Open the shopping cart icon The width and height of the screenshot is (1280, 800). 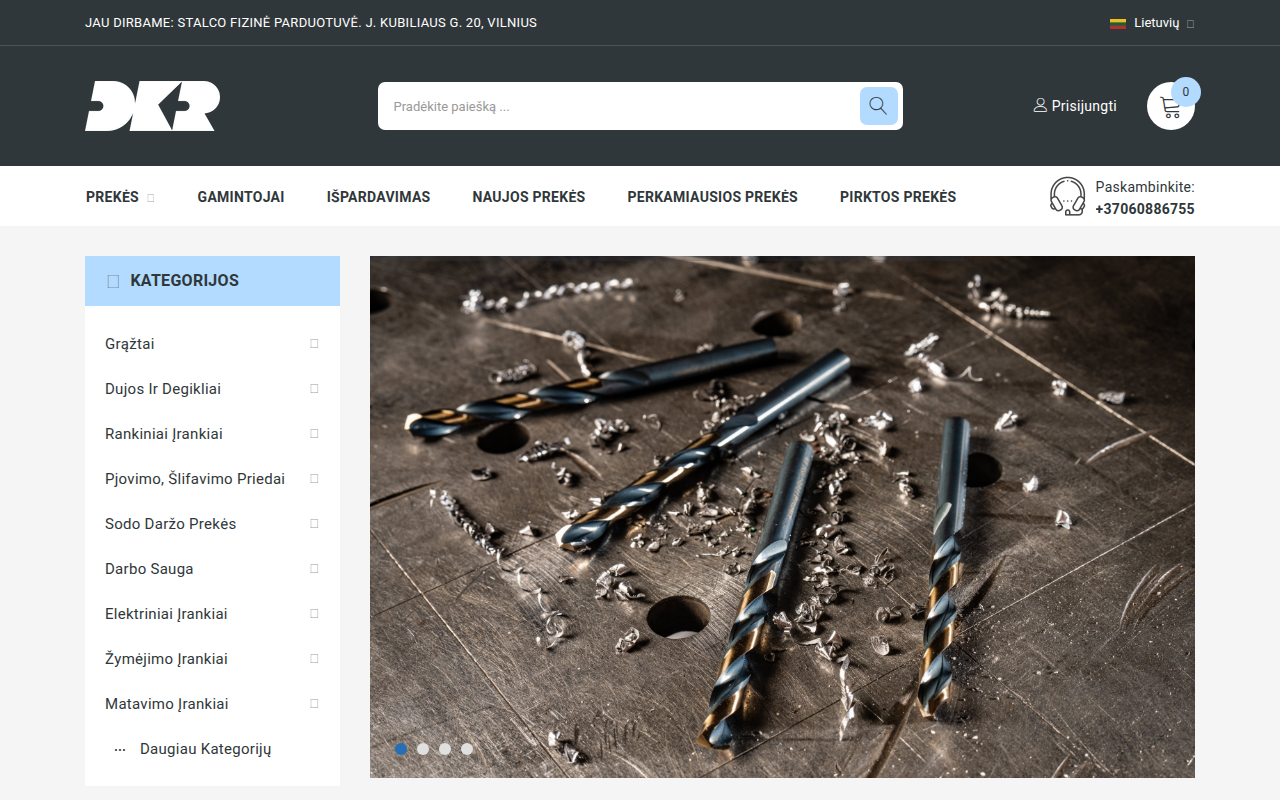(1171, 106)
